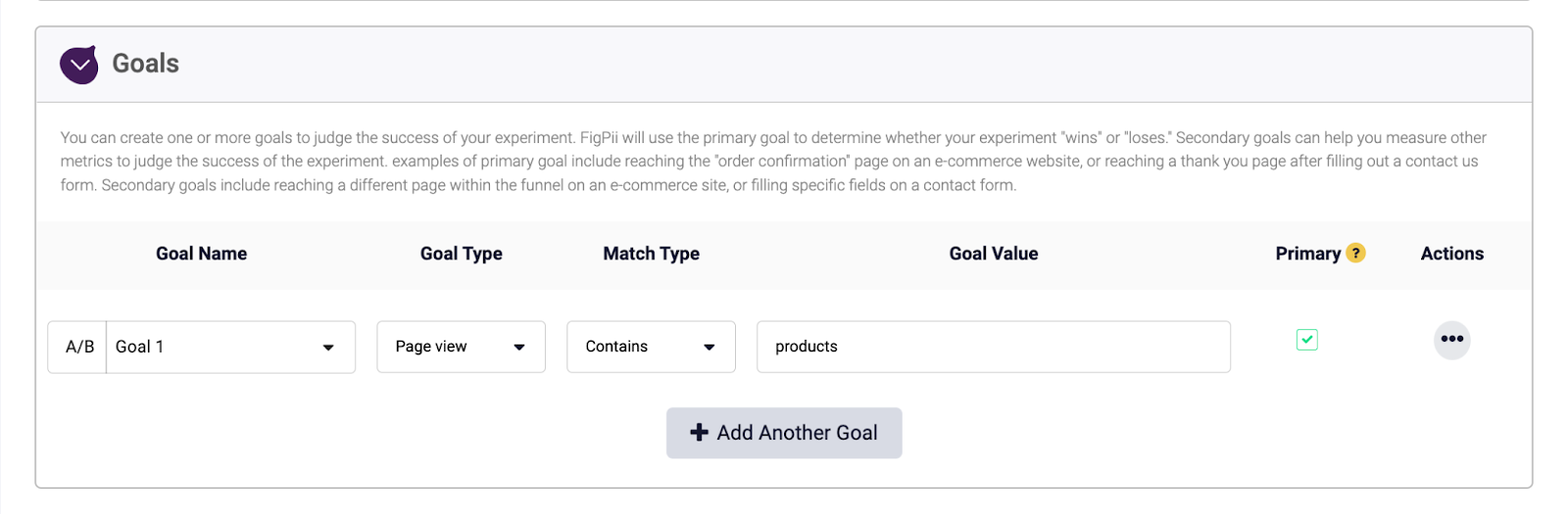The width and height of the screenshot is (1568, 514).
Task: Click the Add Another Goal button
Action: (x=784, y=433)
